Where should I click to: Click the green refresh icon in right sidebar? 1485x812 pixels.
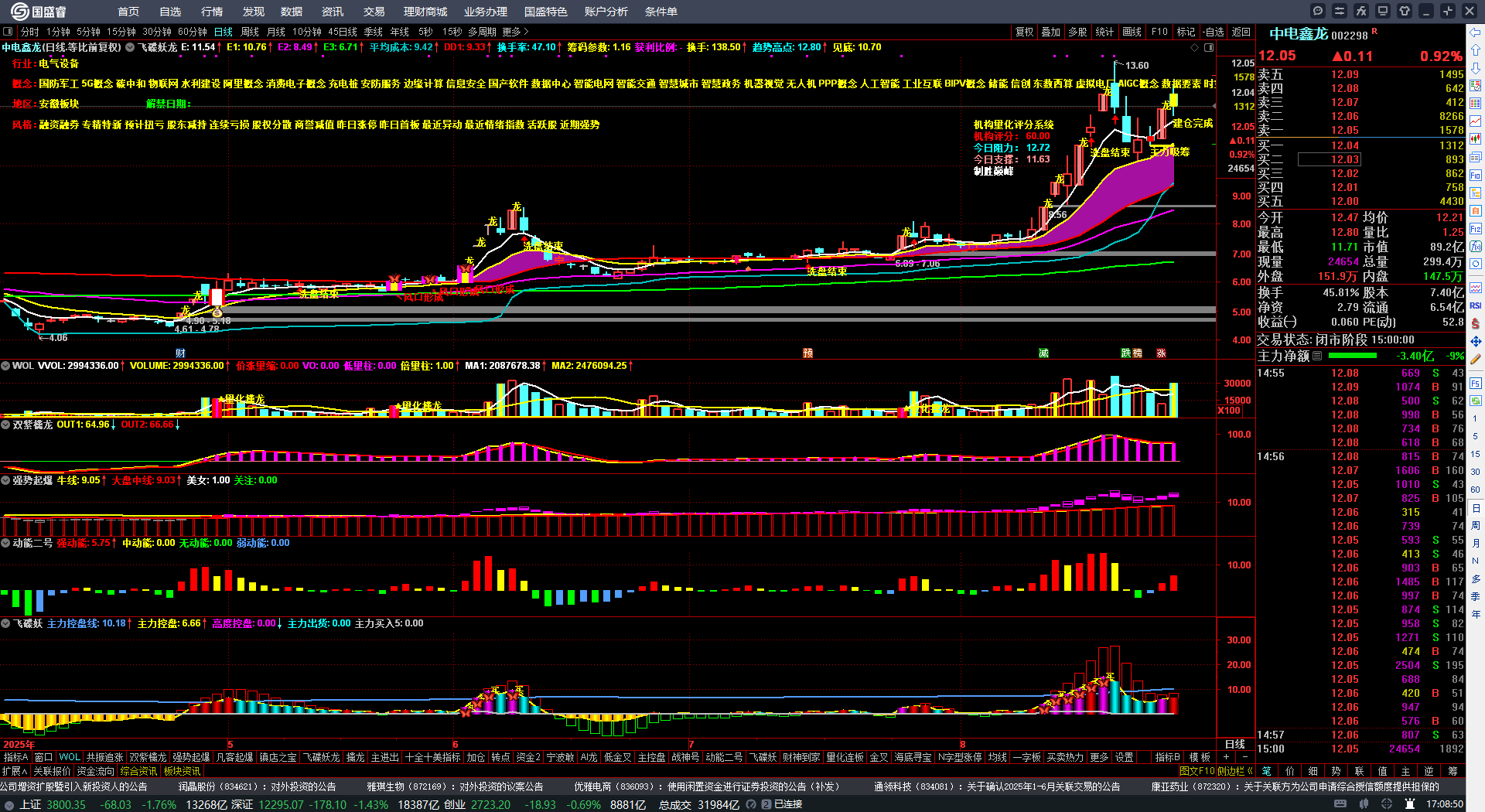point(1476,400)
